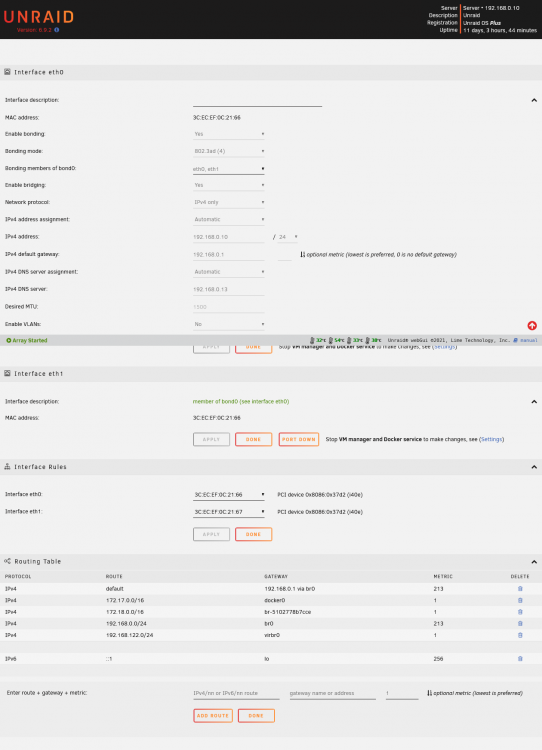
Task: Click the green Array Started status icon
Action: [9, 341]
